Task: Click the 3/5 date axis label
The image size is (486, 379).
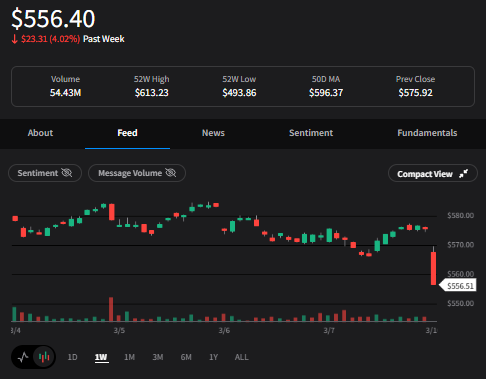Action: 119,331
